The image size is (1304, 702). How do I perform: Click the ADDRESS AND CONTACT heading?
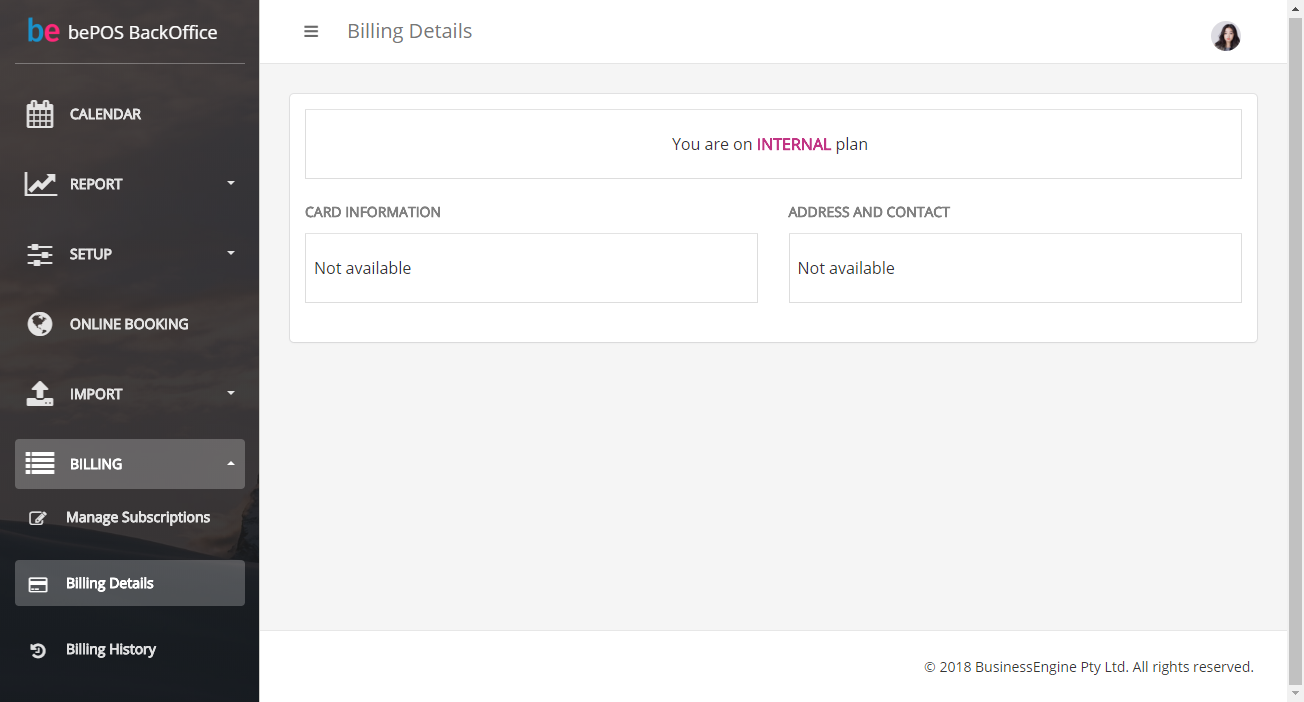[869, 212]
